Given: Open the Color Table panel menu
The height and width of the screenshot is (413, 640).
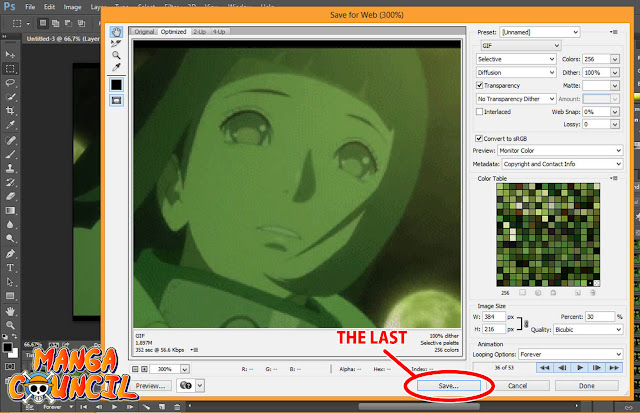Looking at the screenshot, I should (x=614, y=178).
